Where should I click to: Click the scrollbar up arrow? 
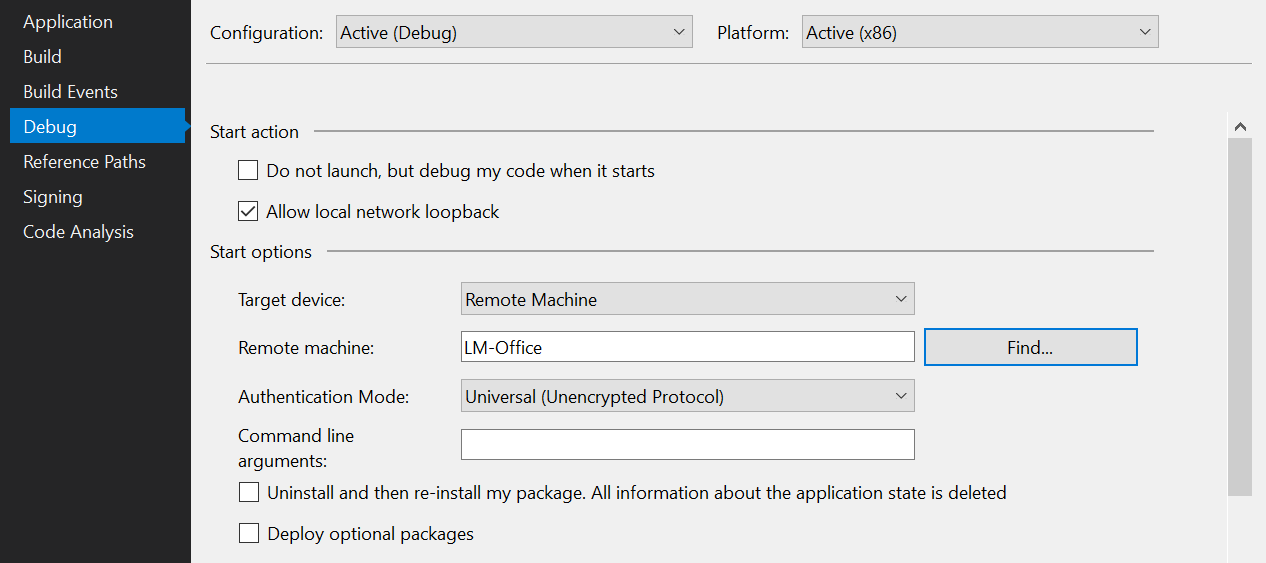pyautogui.click(x=1240, y=127)
